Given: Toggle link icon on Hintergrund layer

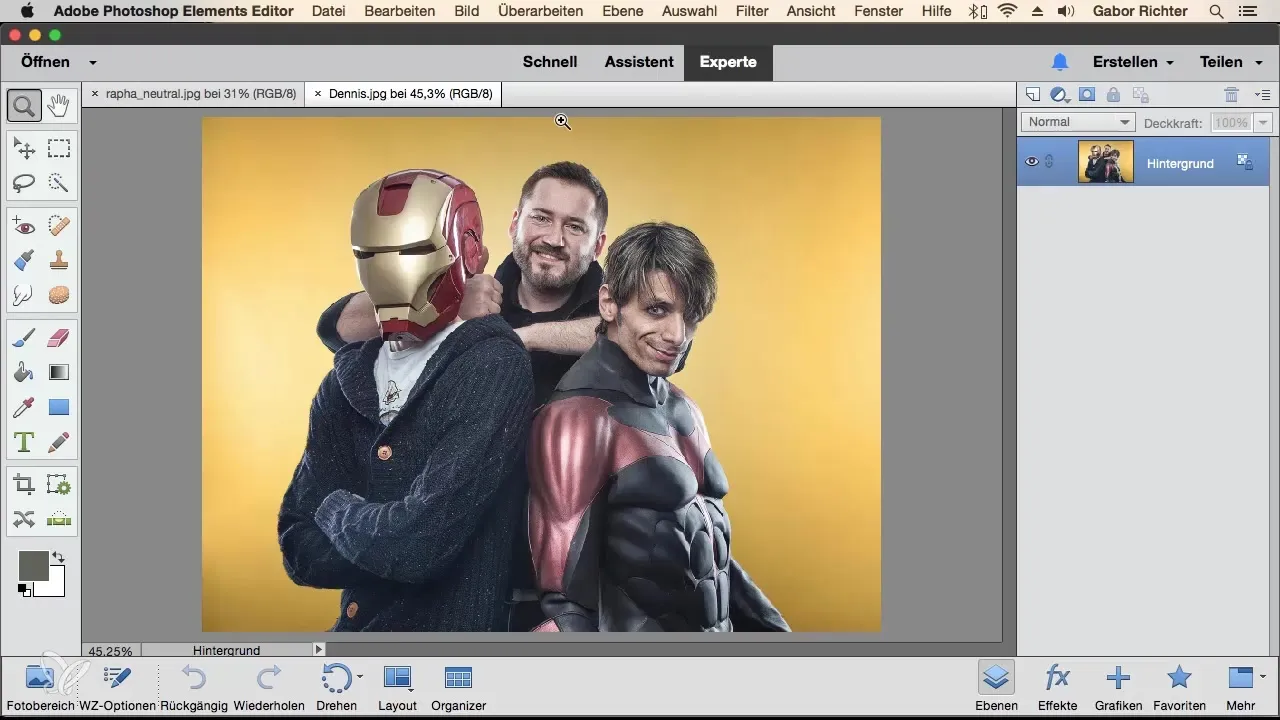Looking at the screenshot, I should point(1049,161).
